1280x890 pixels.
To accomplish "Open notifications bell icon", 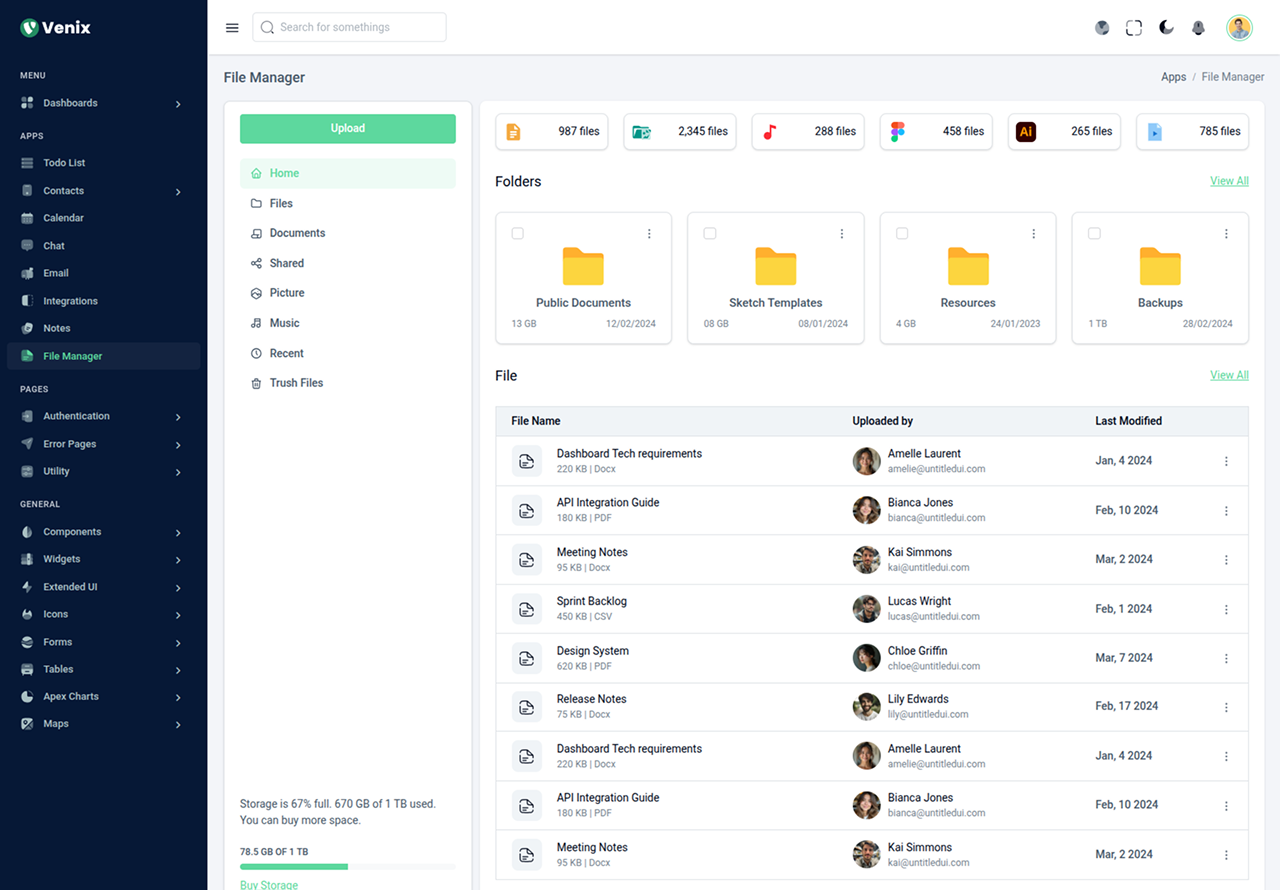I will (x=1198, y=28).
